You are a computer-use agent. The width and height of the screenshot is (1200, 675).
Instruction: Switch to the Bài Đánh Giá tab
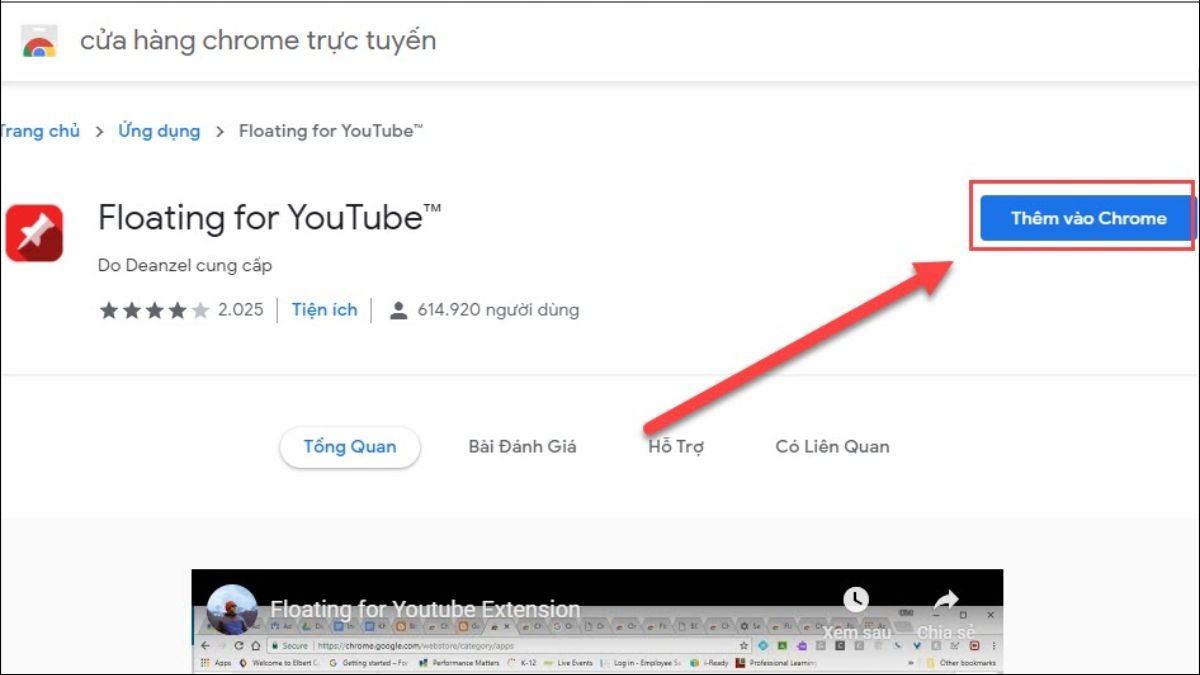click(x=522, y=447)
